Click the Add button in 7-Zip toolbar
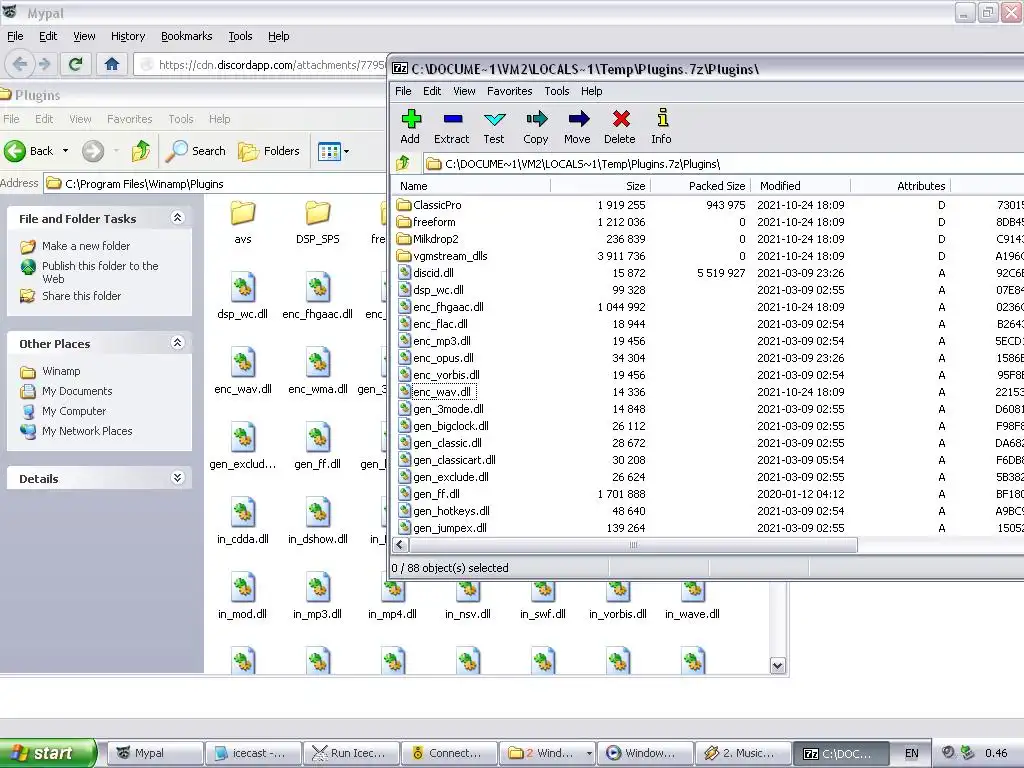 (x=410, y=127)
